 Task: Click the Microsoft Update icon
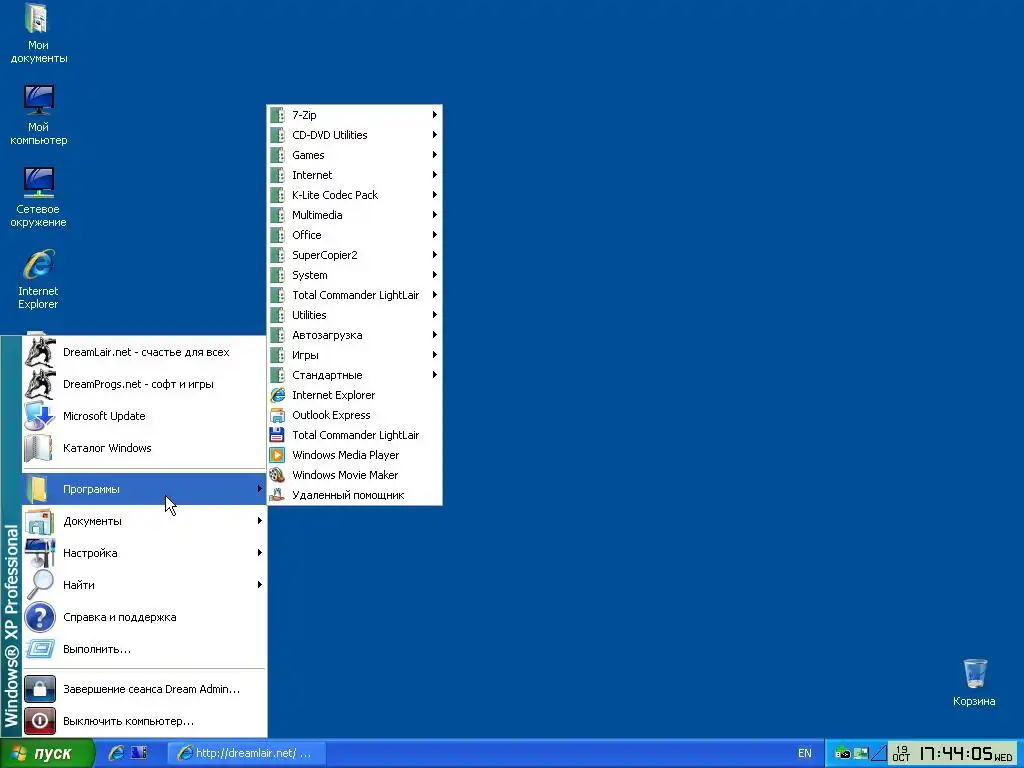tap(39, 416)
